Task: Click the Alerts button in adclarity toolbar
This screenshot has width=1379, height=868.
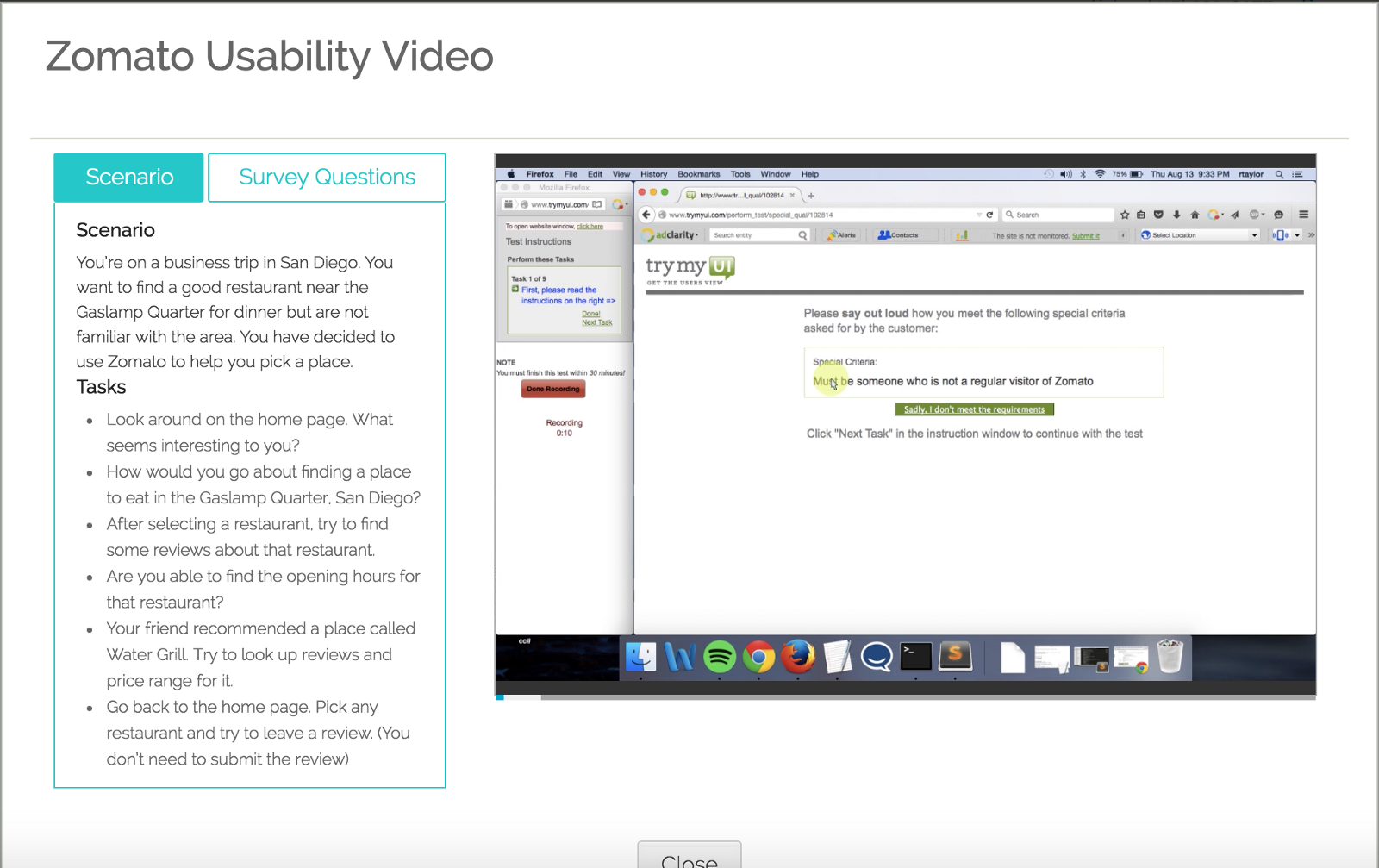Action: (842, 235)
